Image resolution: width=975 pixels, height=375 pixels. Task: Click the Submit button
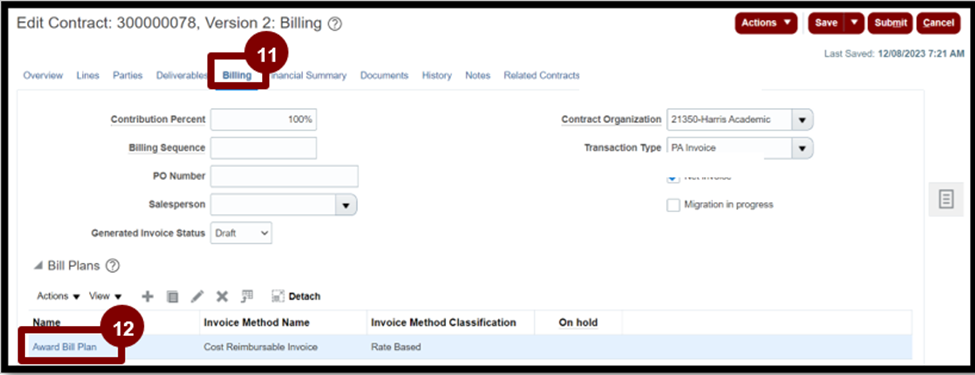(x=890, y=23)
